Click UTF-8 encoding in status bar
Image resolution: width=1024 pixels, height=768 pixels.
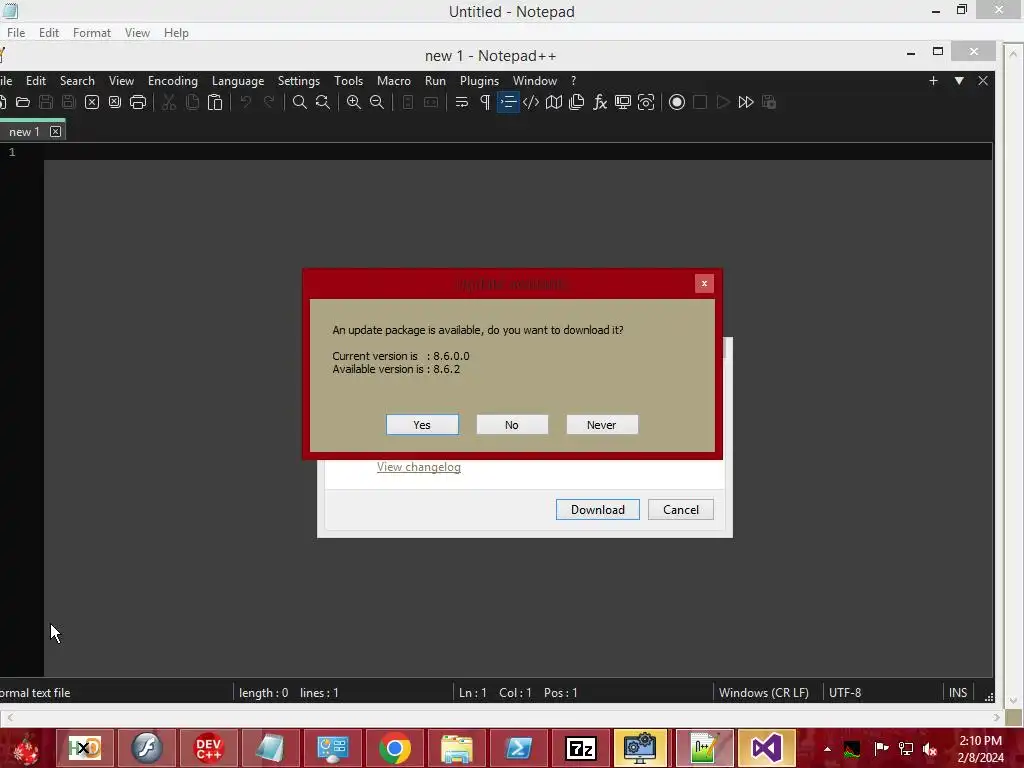[844, 693]
